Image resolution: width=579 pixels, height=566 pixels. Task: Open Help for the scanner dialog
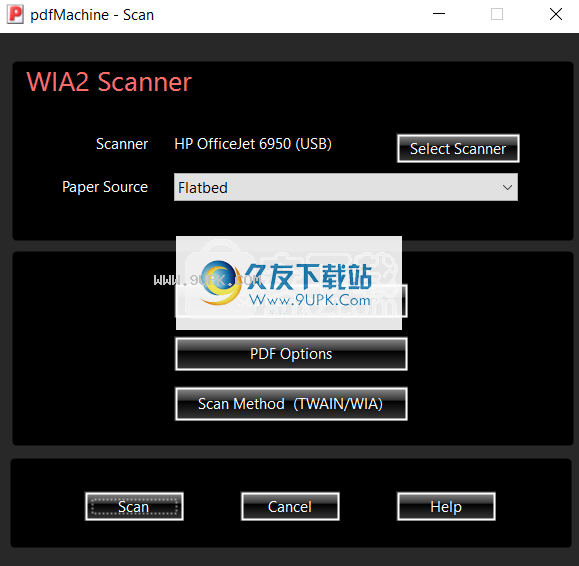[446, 507]
